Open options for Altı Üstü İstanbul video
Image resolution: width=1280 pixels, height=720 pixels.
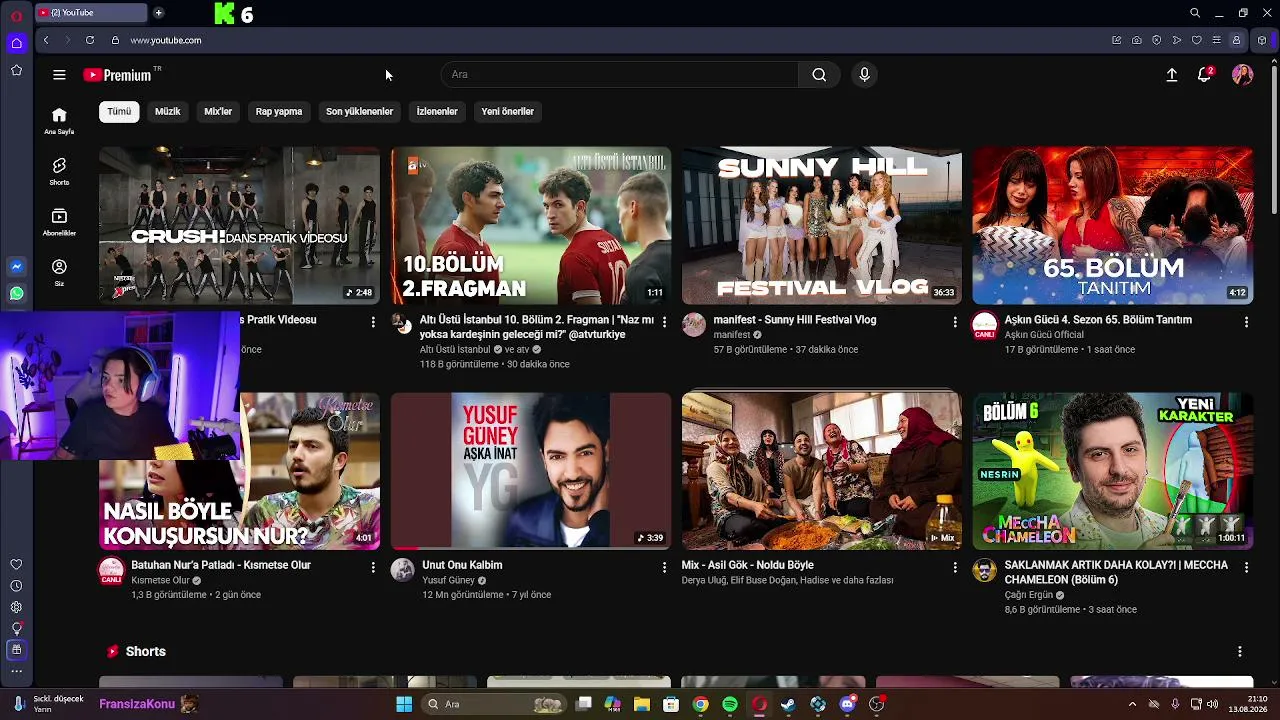coord(664,322)
